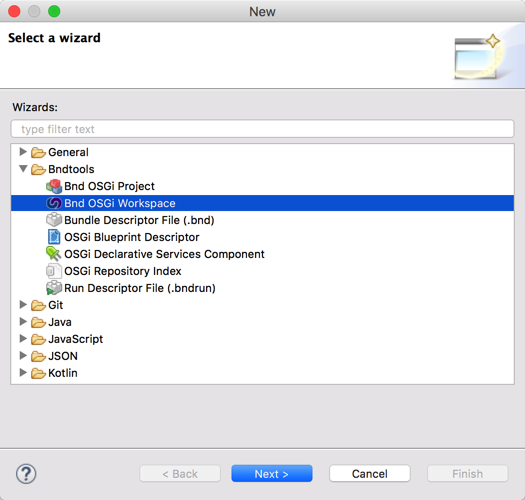Click the Bundle Descriptor File brick icon
Viewport: 525px width, 500px height.
click(x=54, y=220)
